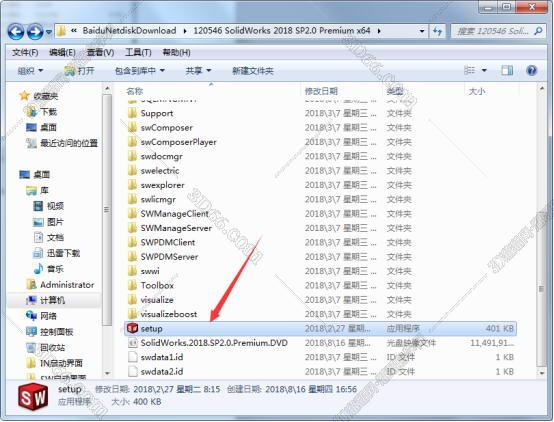The width and height of the screenshot is (554, 422).
Task: Select 收藏夹 in navigation pane
Action: (46, 96)
